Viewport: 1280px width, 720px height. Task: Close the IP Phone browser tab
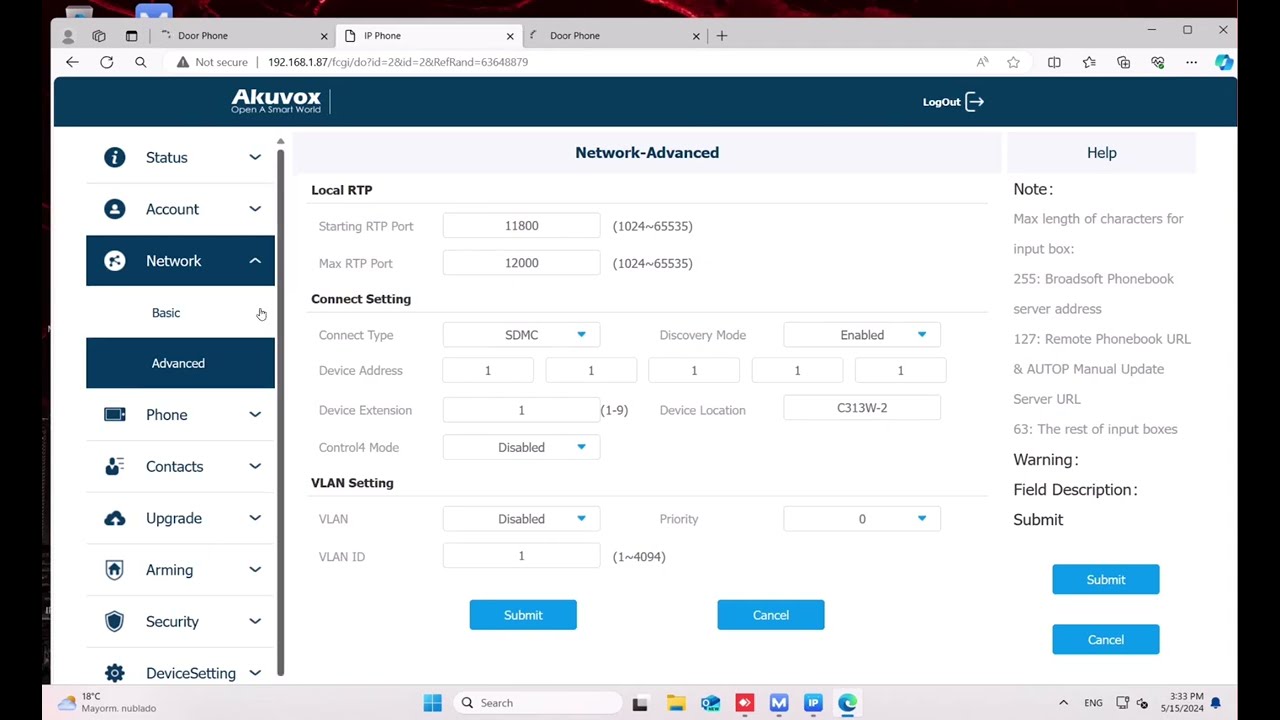510,36
